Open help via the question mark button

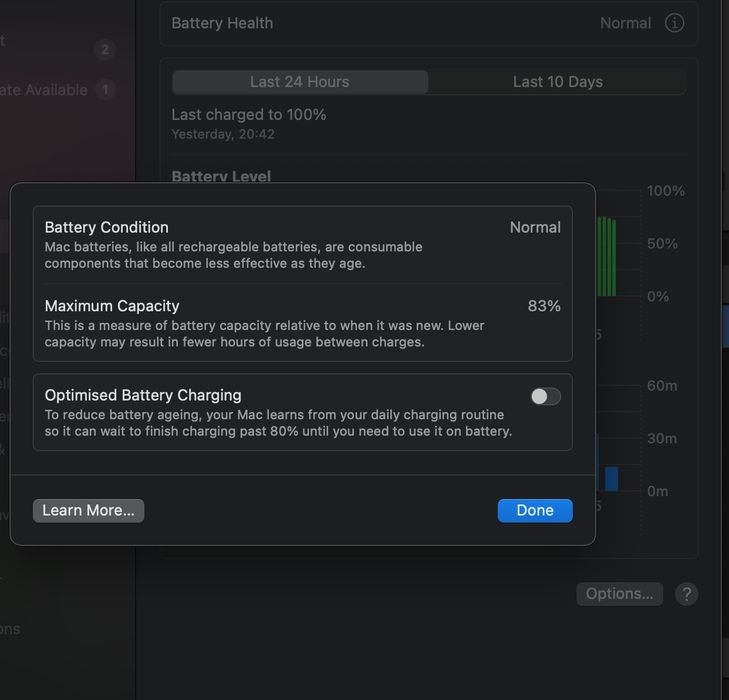click(x=686, y=594)
